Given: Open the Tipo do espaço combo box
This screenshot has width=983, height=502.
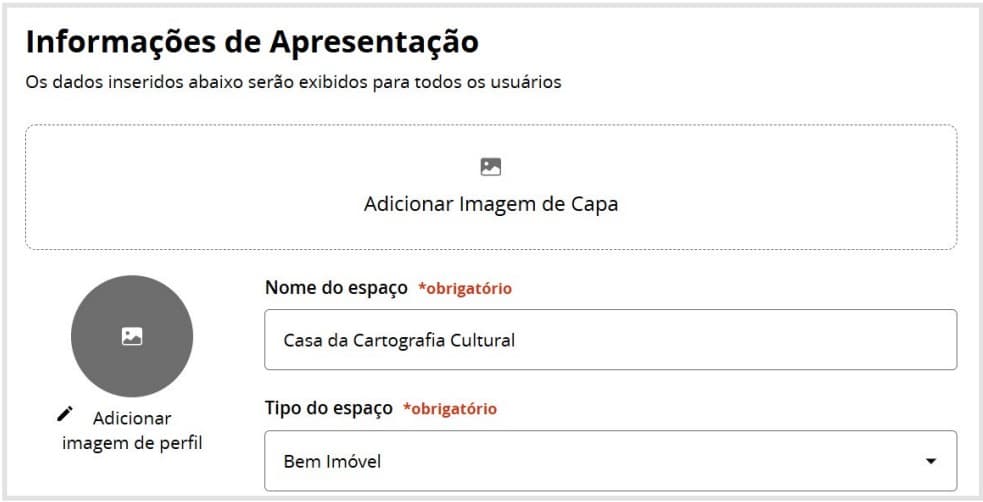Looking at the screenshot, I should (x=610, y=461).
